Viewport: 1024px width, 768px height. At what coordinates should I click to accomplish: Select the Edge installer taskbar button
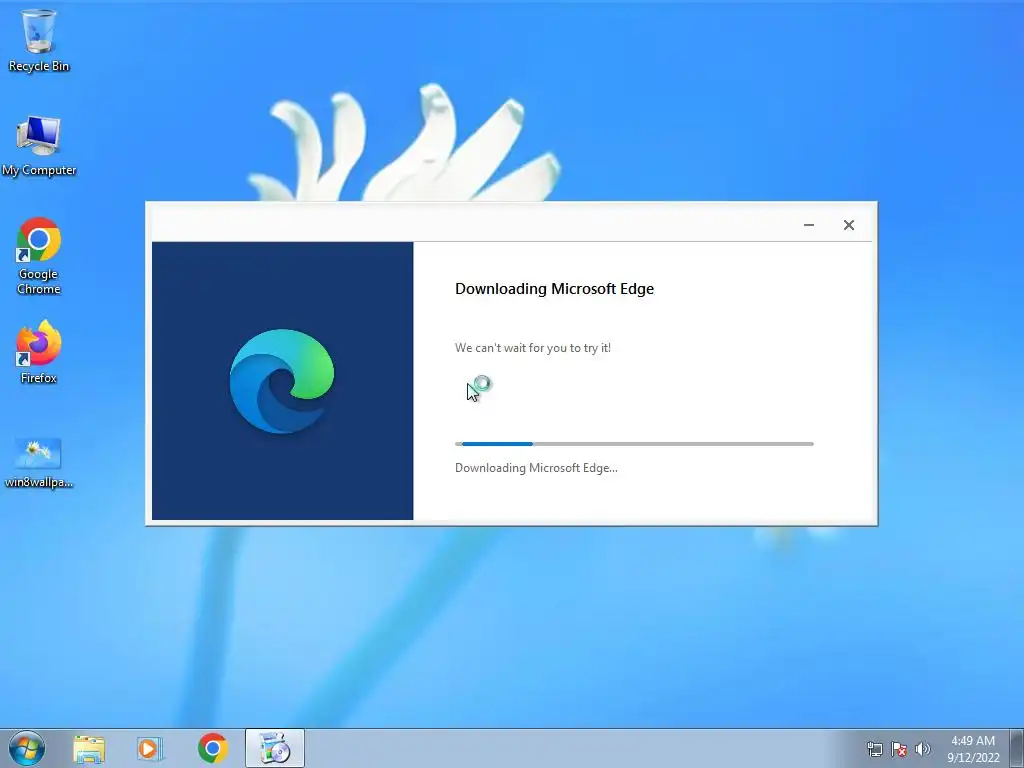pyautogui.click(x=275, y=748)
